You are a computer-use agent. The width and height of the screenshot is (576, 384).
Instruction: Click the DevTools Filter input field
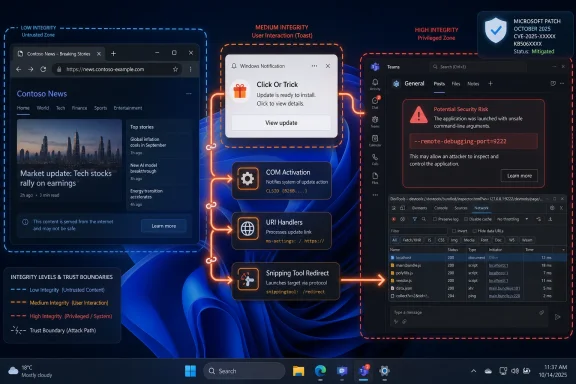tap(418, 231)
